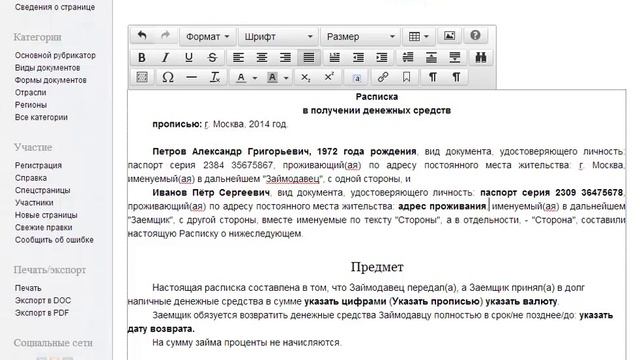Apply the text color A swatch
Screen dimensions: 640x360
point(241,78)
